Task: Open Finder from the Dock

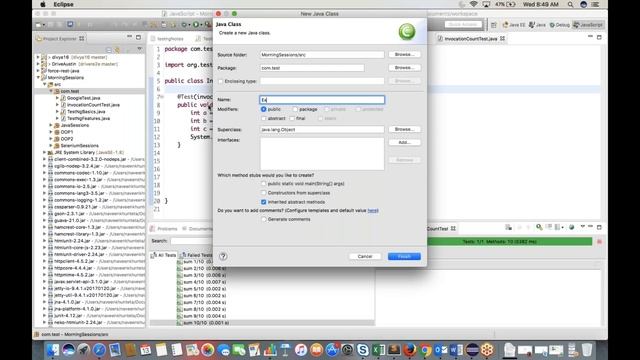Action: (53, 350)
